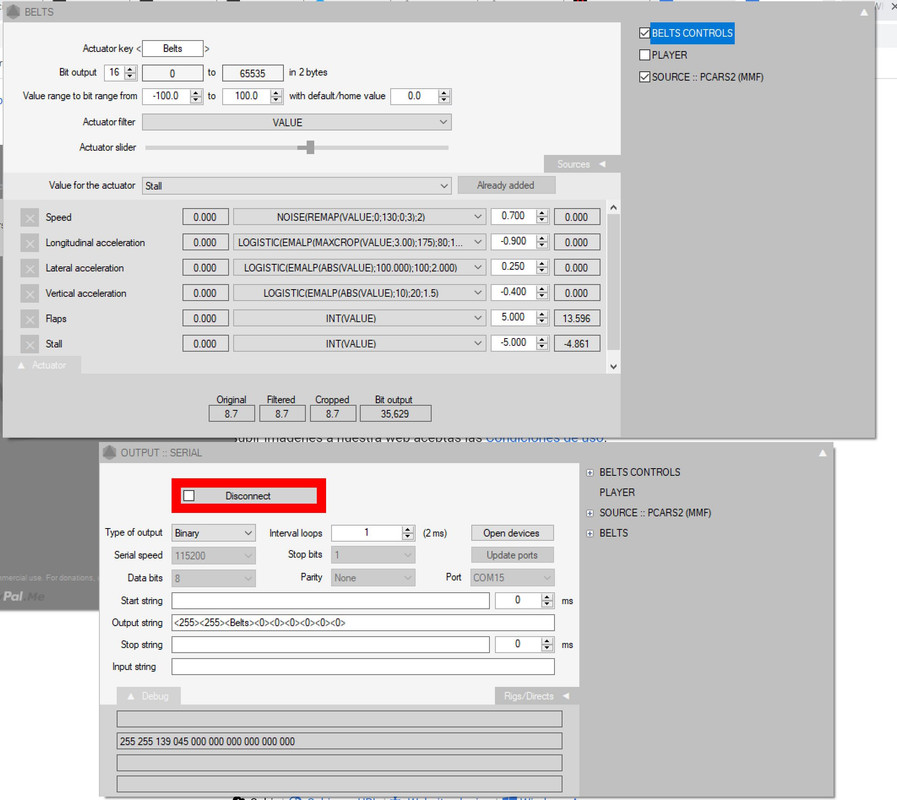Click the Input string field
This screenshot has width=897, height=800.
(x=363, y=667)
